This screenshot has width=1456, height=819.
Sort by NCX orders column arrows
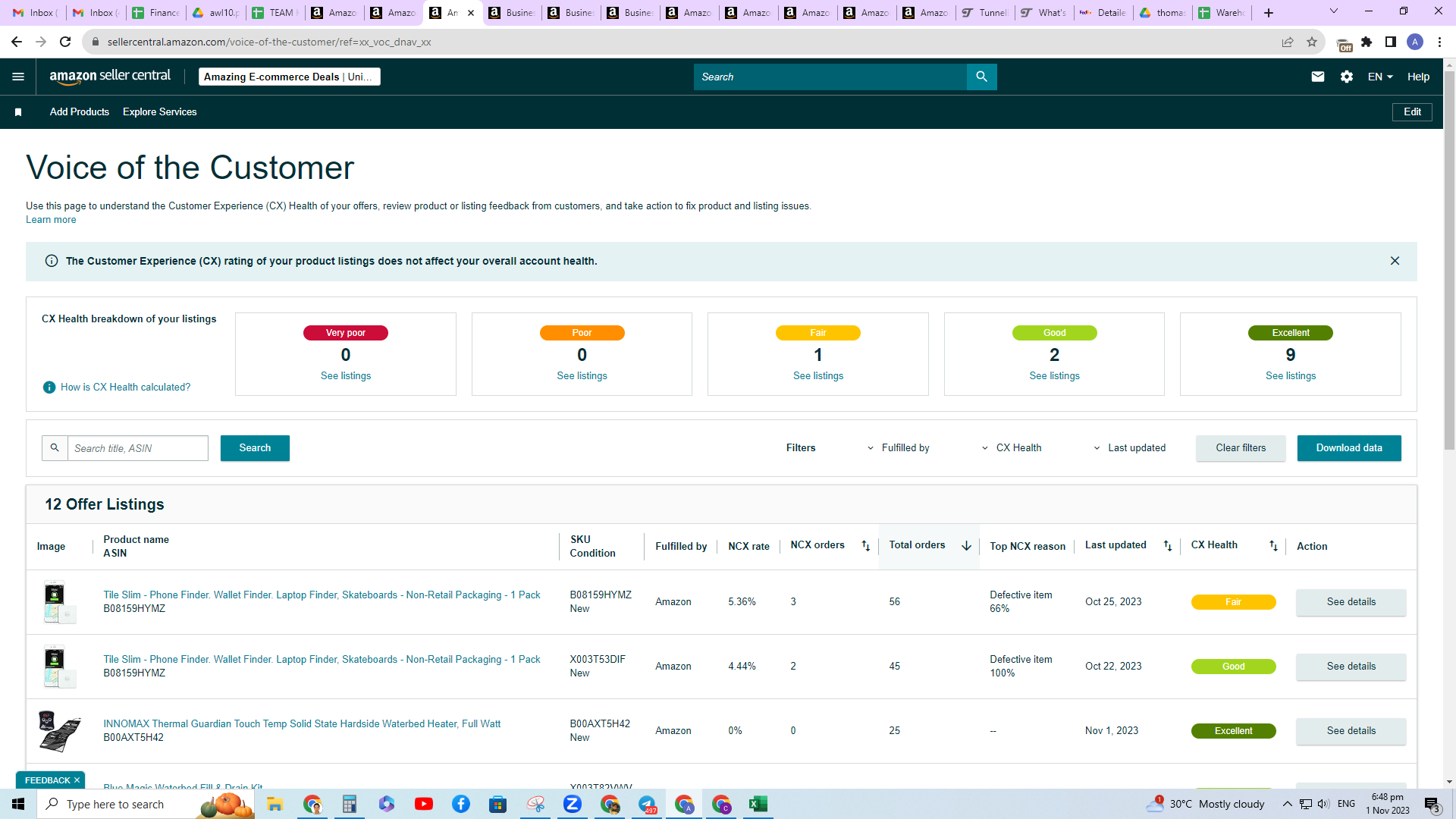pos(866,546)
